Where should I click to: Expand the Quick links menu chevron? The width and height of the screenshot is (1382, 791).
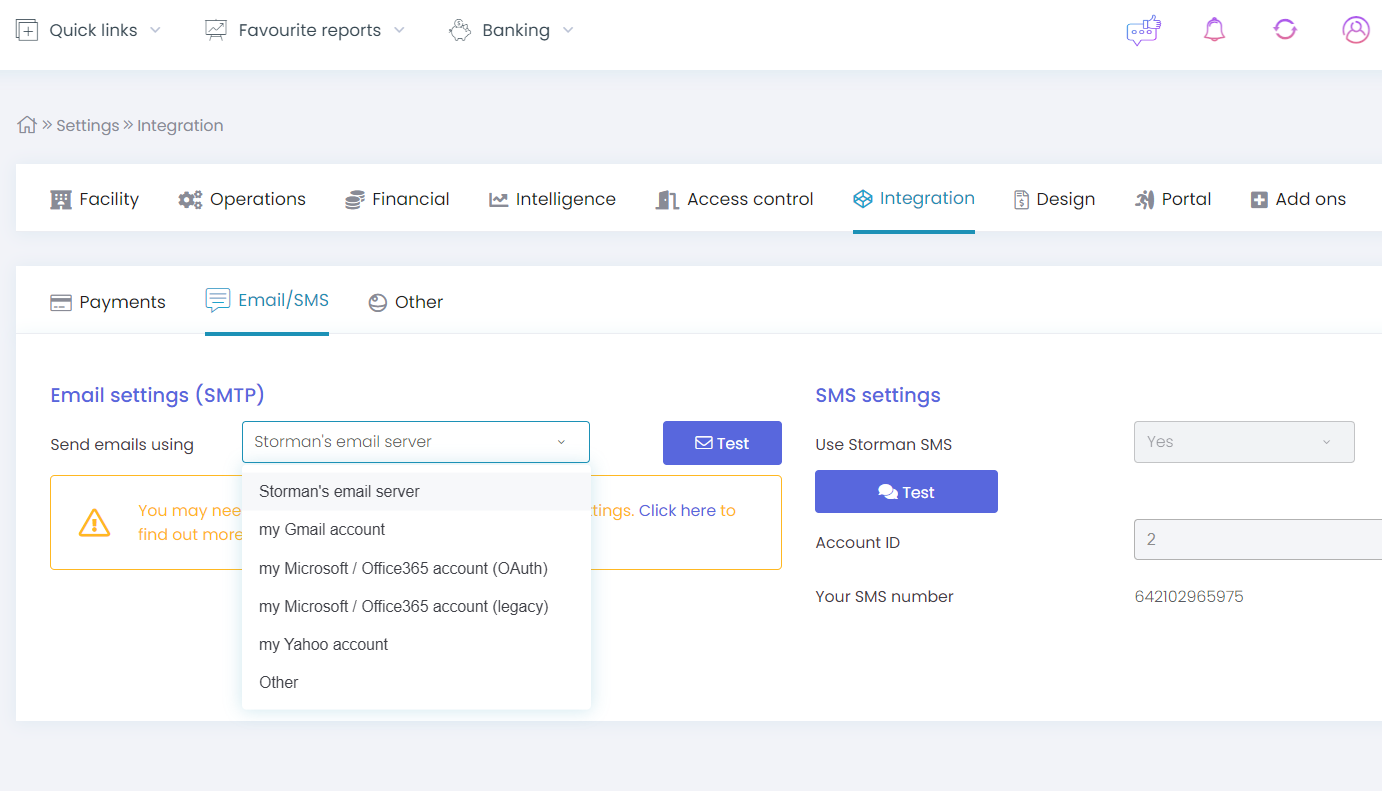(x=155, y=30)
